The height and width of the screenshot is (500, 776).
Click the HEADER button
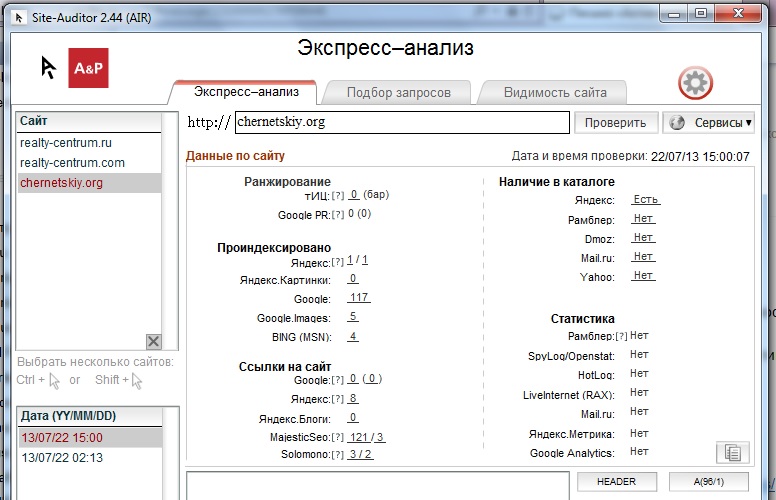617,481
